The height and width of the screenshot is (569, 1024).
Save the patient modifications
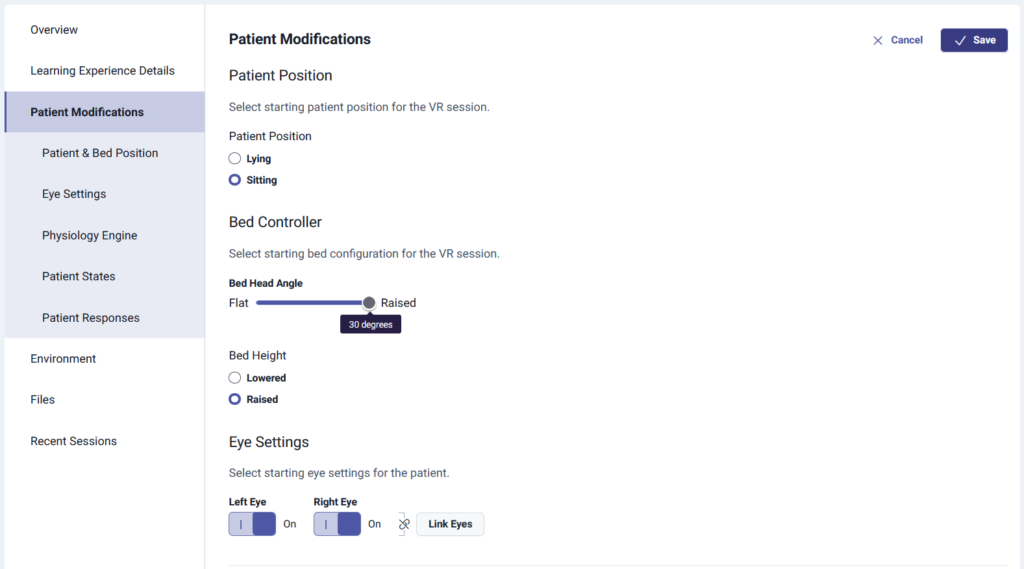(x=974, y=40)
